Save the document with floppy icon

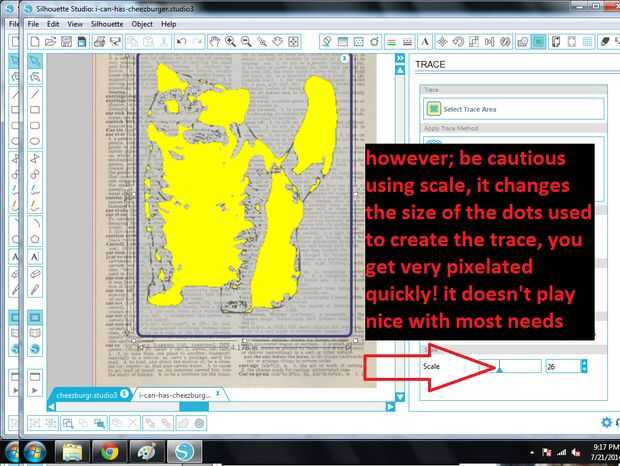[x=66, y=42]
